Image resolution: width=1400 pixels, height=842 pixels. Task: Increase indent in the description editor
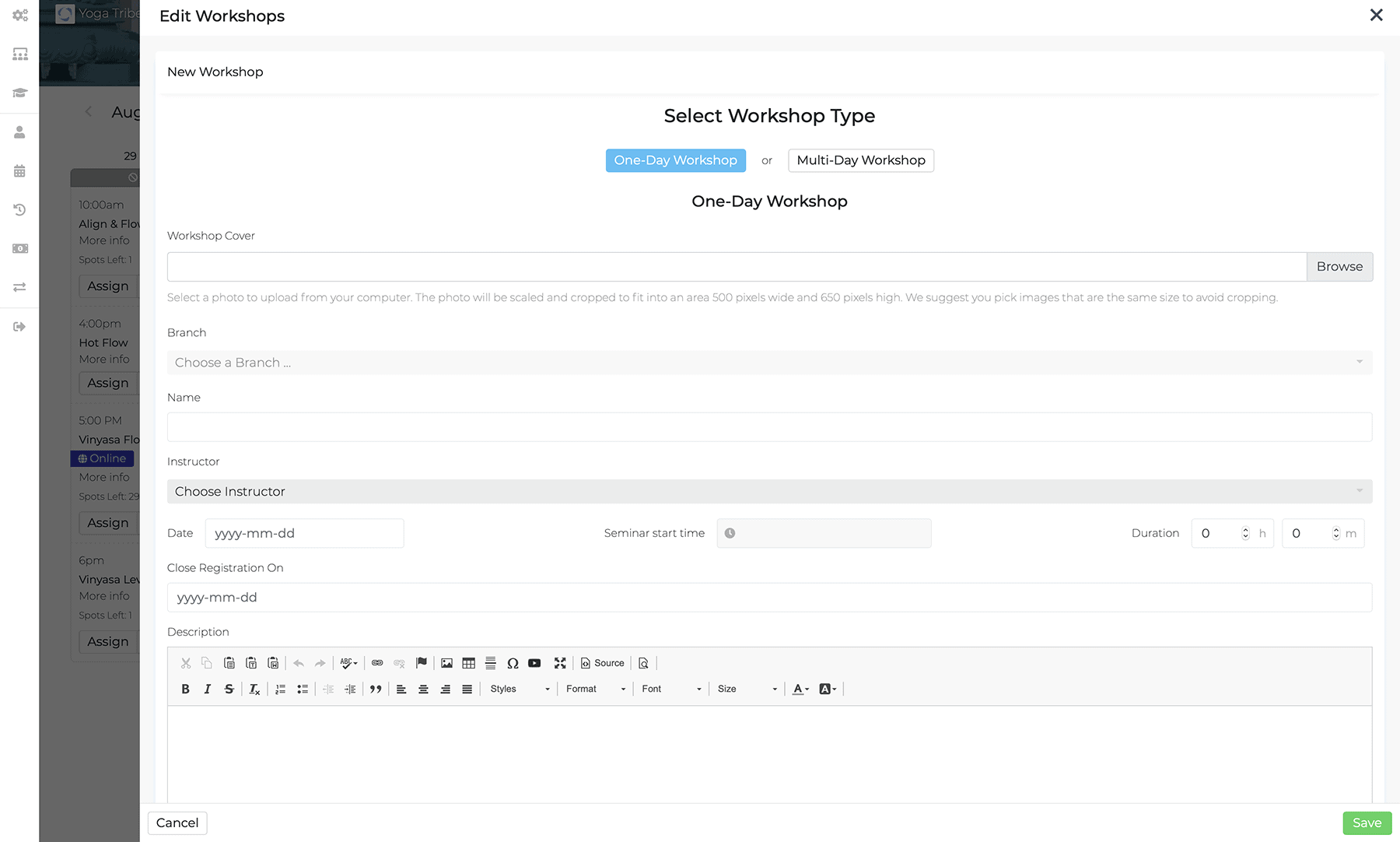[350, 689]
